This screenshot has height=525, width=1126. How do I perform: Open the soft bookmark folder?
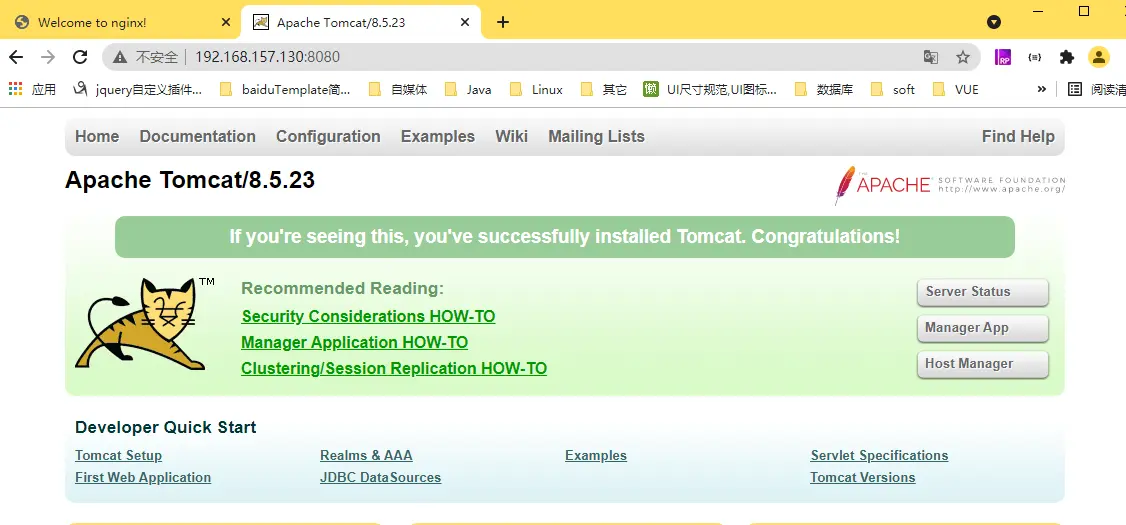pyautogui.click(x=893, y=90)
